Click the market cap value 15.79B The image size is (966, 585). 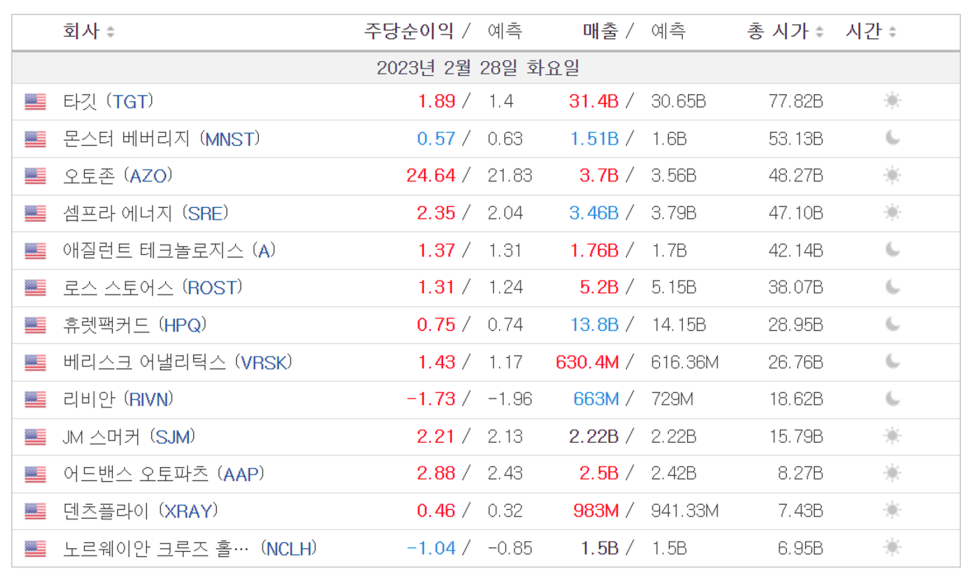(x=795, y=437)
